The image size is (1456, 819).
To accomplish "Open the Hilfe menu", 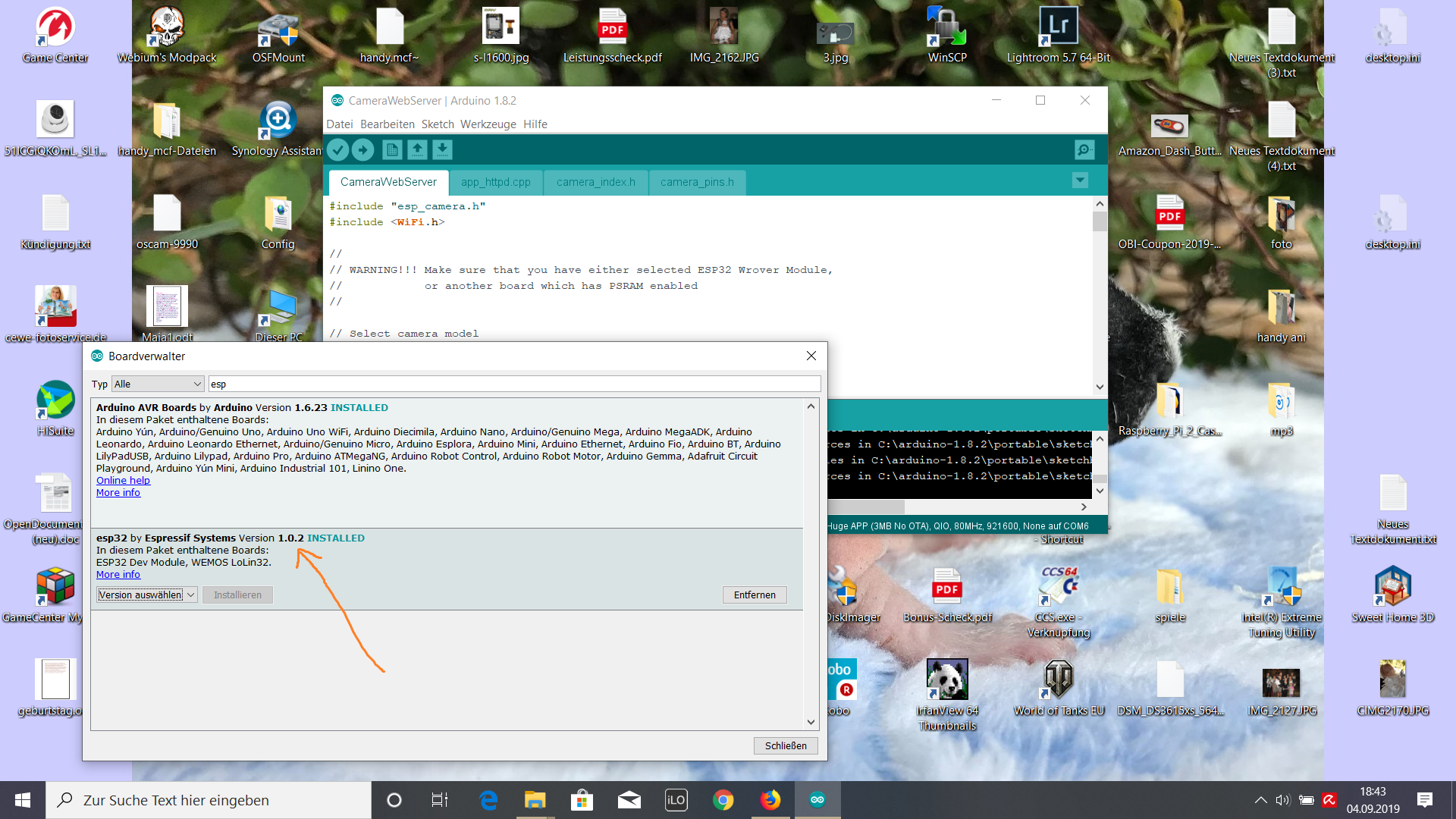I will 535,124.
